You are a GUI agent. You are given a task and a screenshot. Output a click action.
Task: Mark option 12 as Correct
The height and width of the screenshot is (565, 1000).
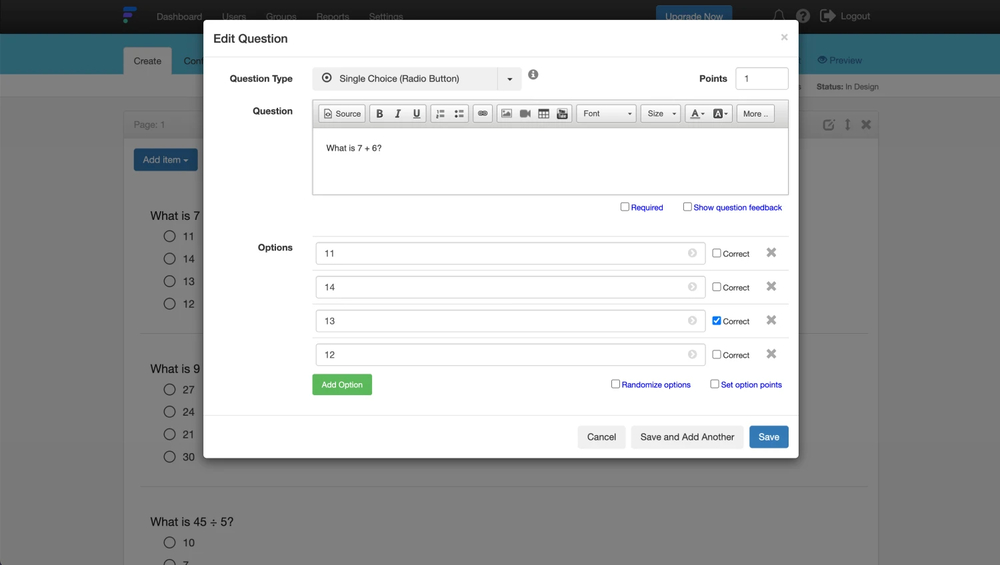(x=716, y=355)
